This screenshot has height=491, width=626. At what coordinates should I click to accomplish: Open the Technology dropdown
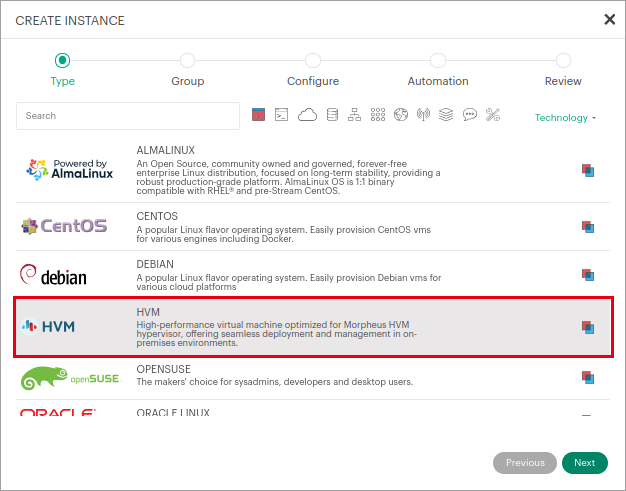click(x=565, y=118)
